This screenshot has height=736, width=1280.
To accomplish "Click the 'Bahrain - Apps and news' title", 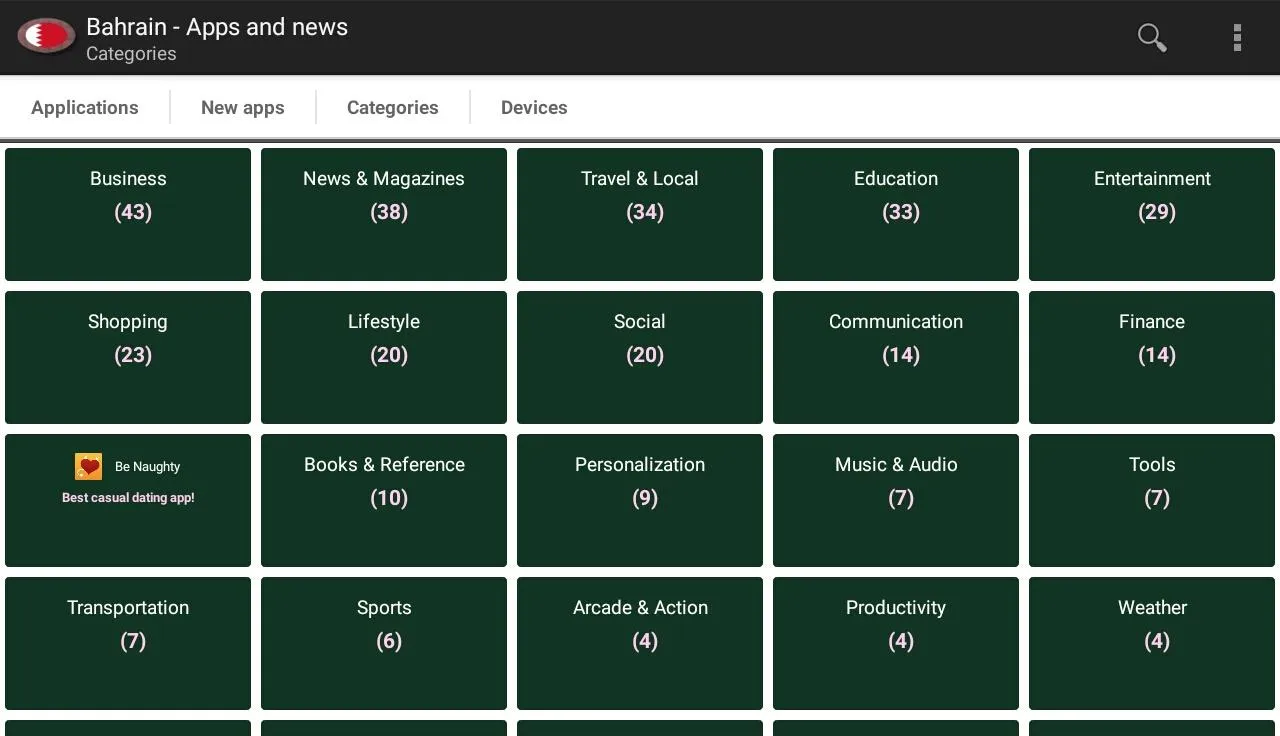I will [x=217, y=27].
